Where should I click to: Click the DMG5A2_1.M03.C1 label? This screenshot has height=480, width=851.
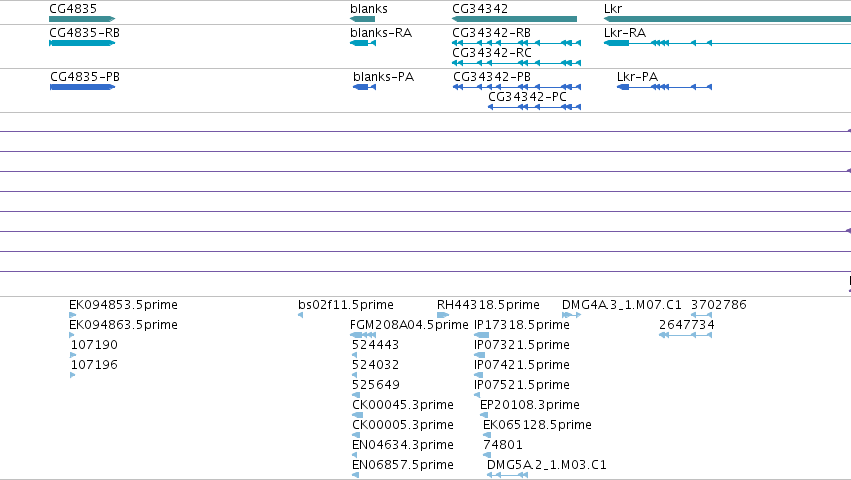point(547,465)
